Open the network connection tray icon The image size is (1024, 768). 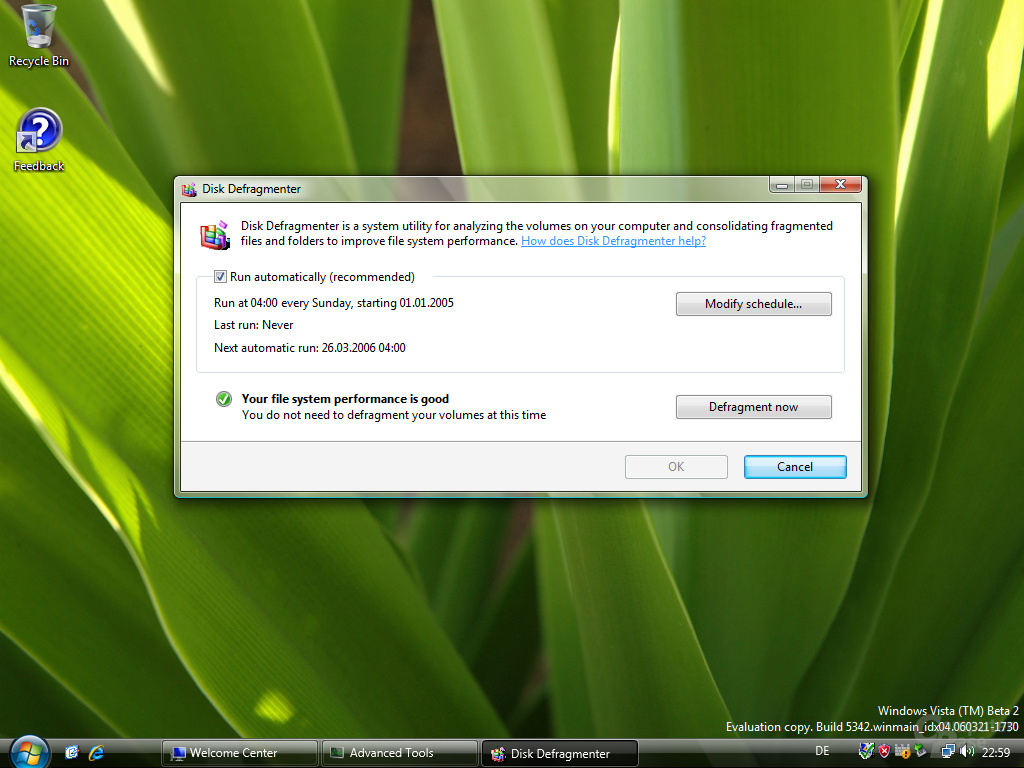[948, 752]
